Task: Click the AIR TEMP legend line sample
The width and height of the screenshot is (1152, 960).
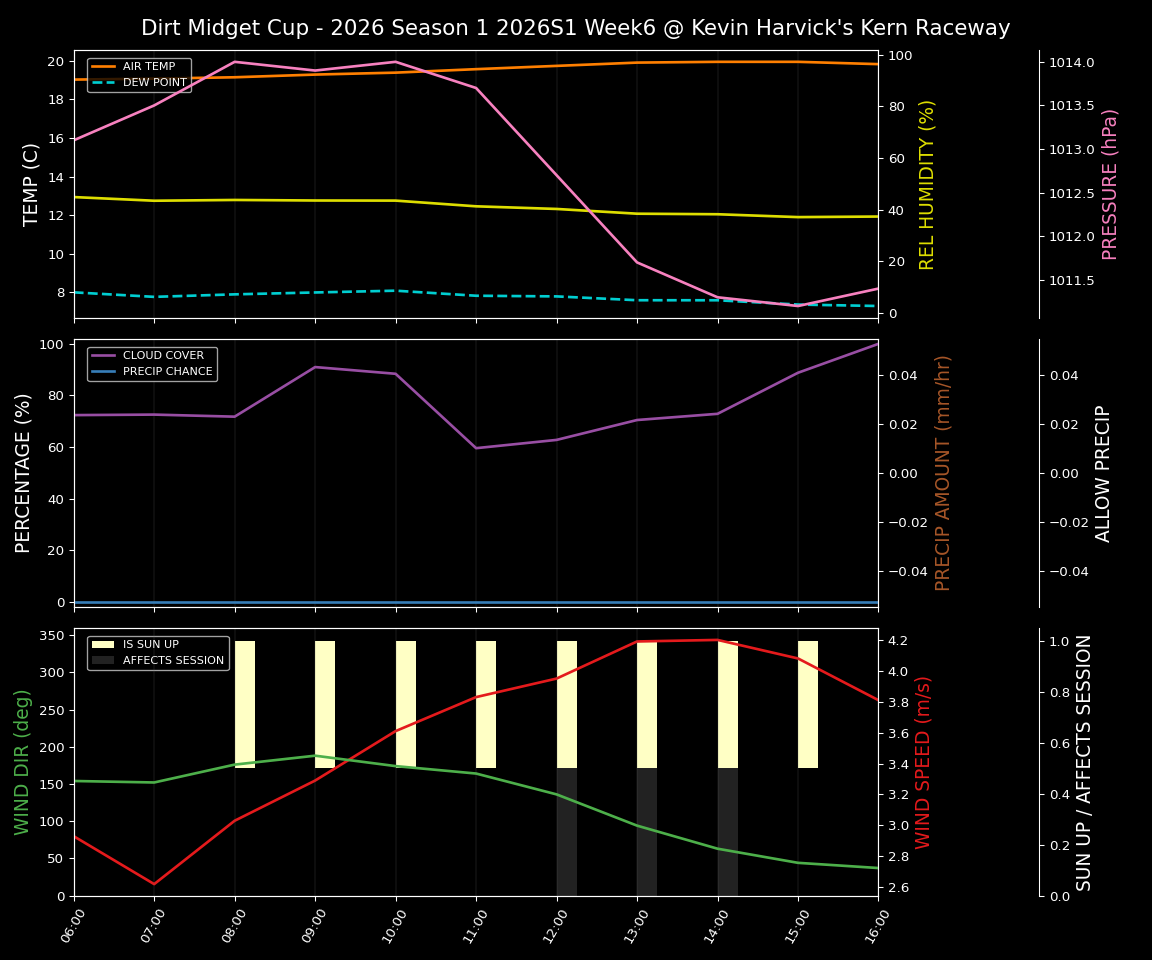Action: pos(103,66)
